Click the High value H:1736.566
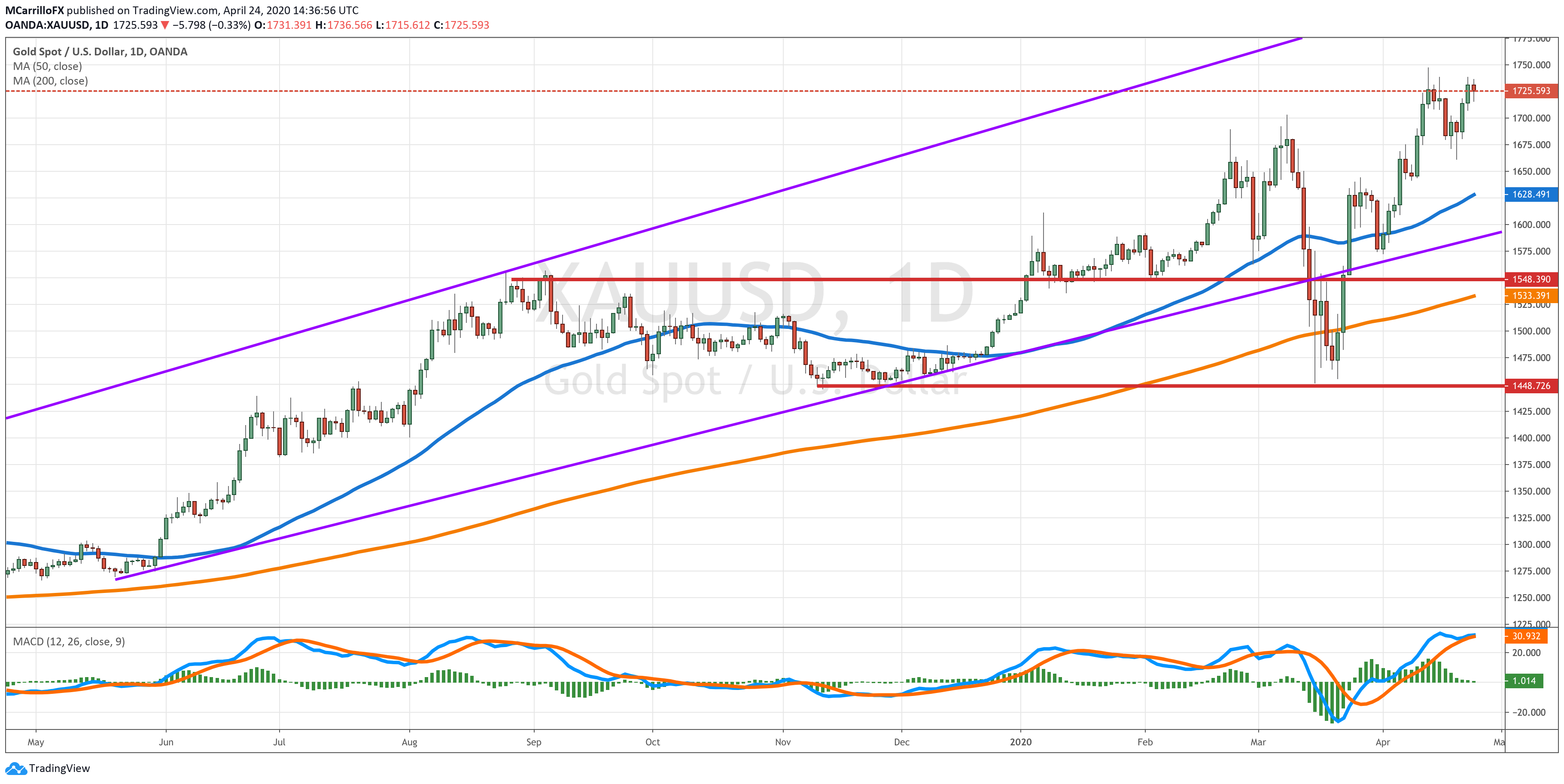1564x784 pixels. click(344, 25)
